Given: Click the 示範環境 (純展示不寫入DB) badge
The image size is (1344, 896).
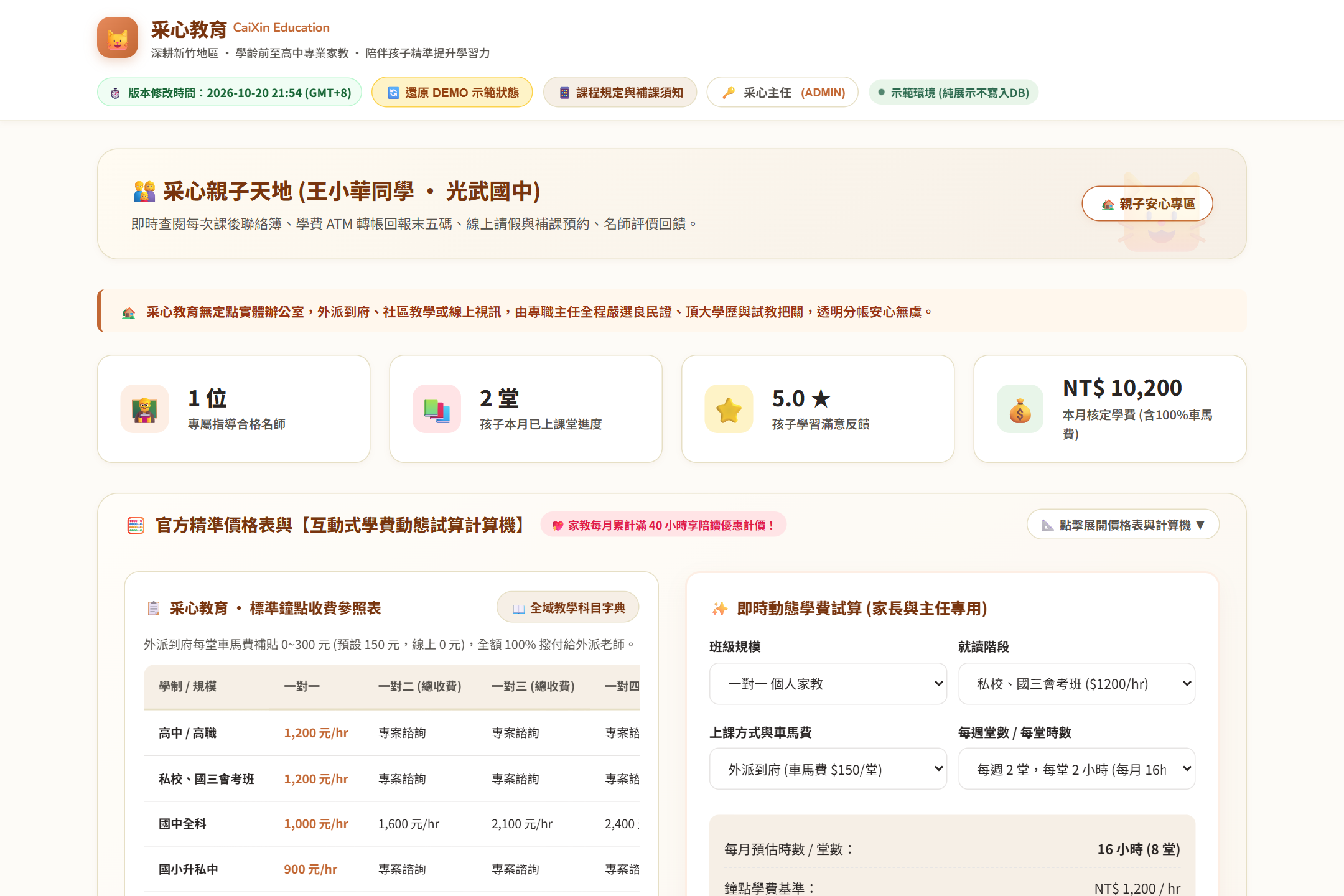Looking at the screenshot, I should click(x=954, y=93).
